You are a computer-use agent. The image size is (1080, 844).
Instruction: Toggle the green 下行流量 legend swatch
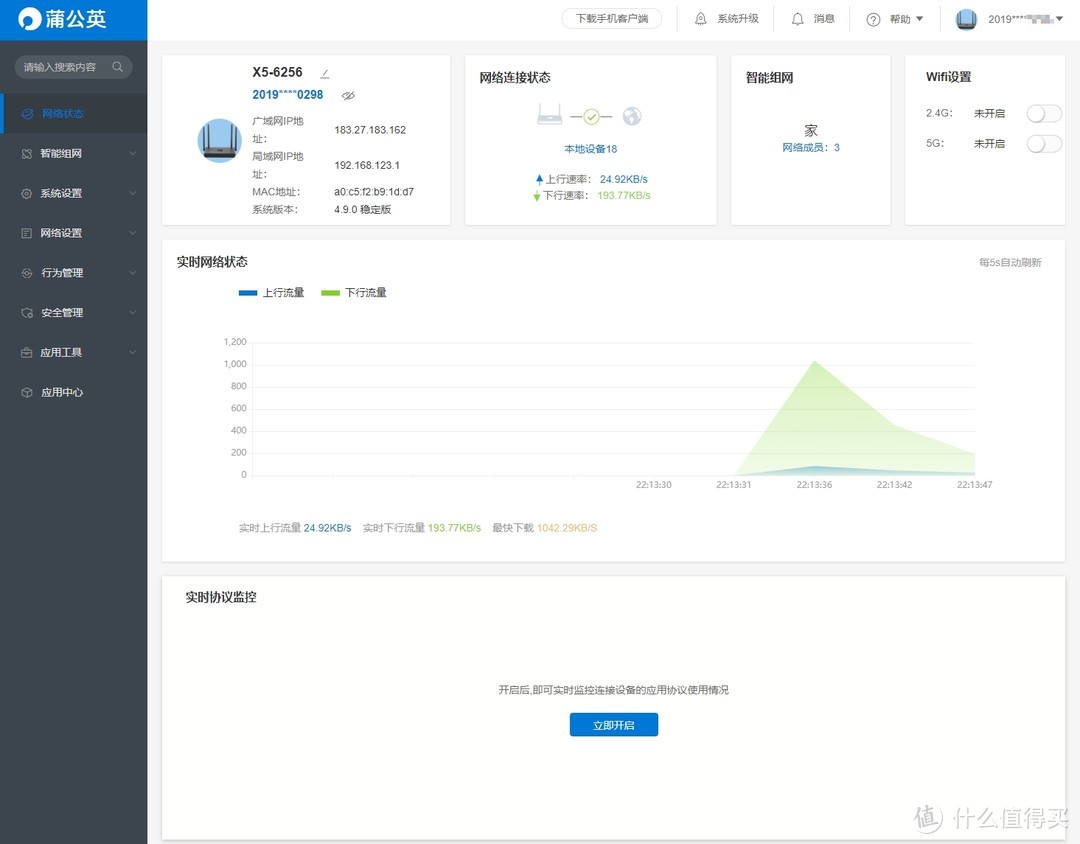tap(330, 293)
